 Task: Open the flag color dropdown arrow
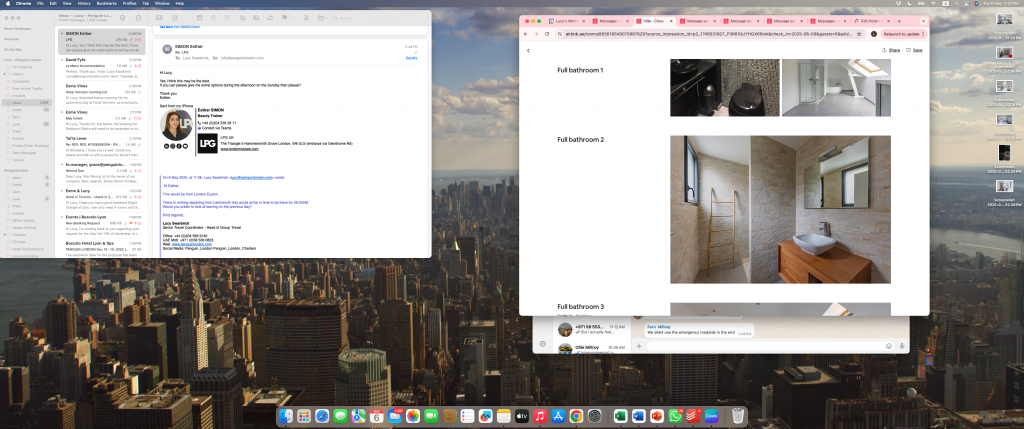pyautogui.click(x=291, y=18)
